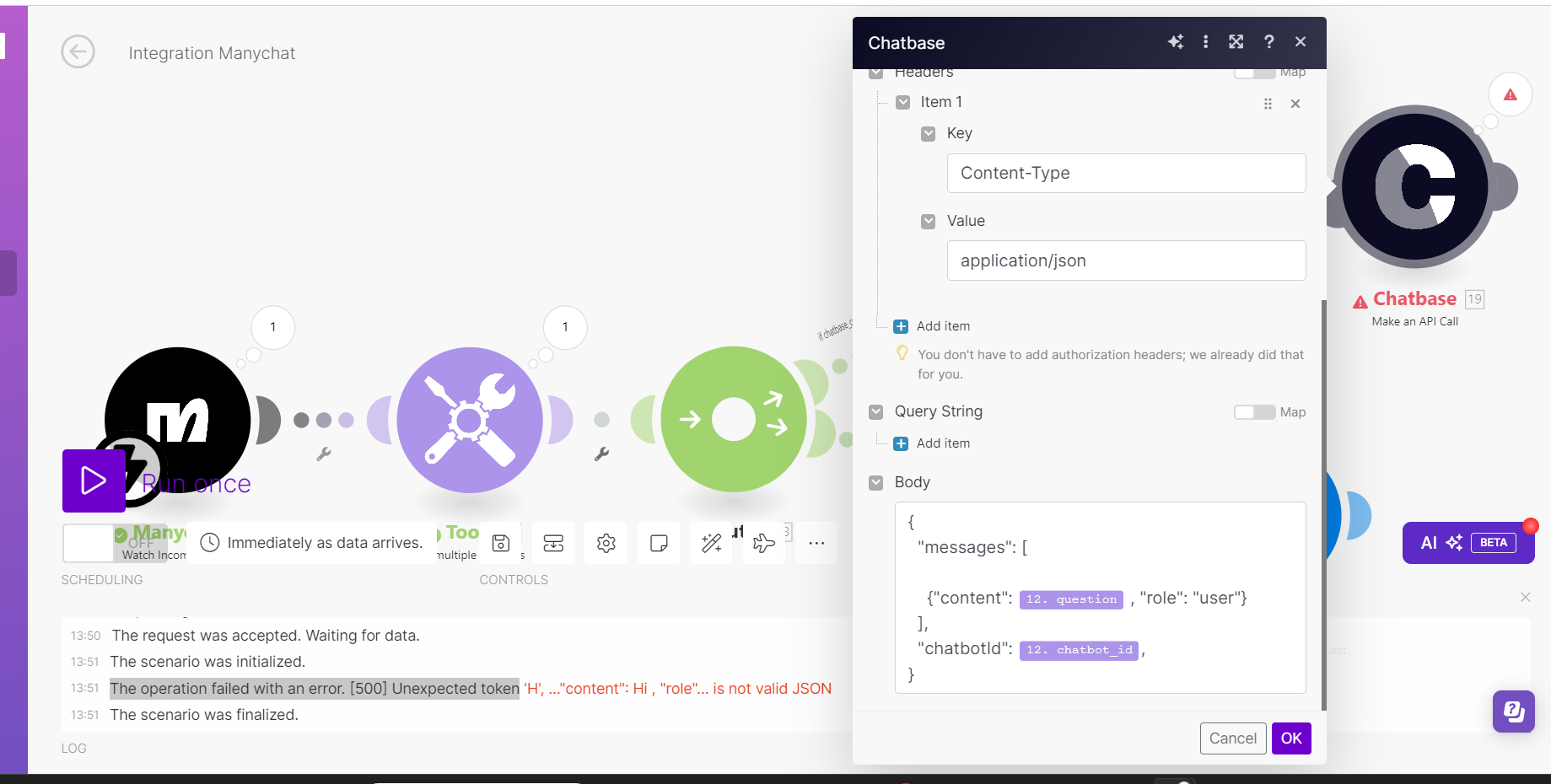
Task: Click the authorization headers hint text
Action: (1111, 364)
